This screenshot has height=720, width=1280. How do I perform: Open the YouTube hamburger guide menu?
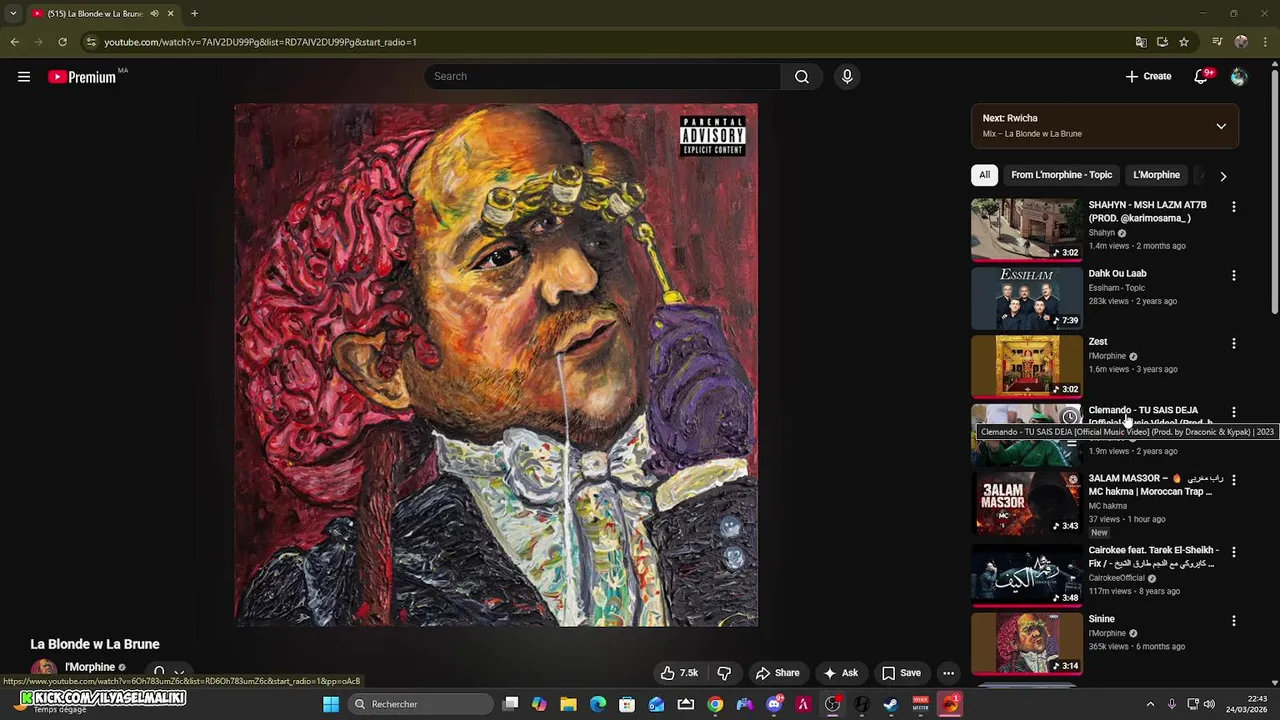(24, 77)
